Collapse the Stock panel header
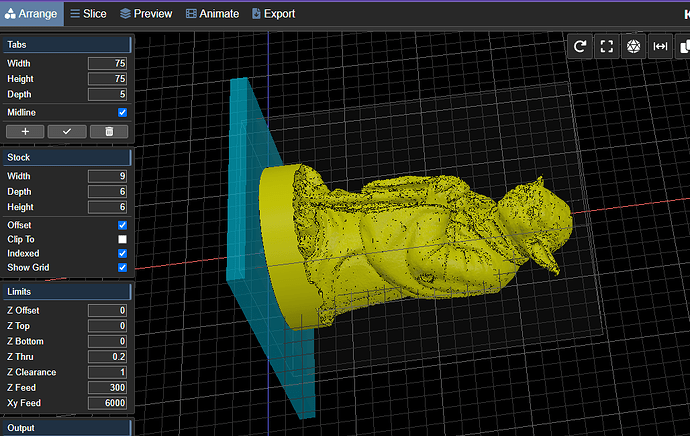Viewport: 690px width, 436px height. (x=67, y=158)
